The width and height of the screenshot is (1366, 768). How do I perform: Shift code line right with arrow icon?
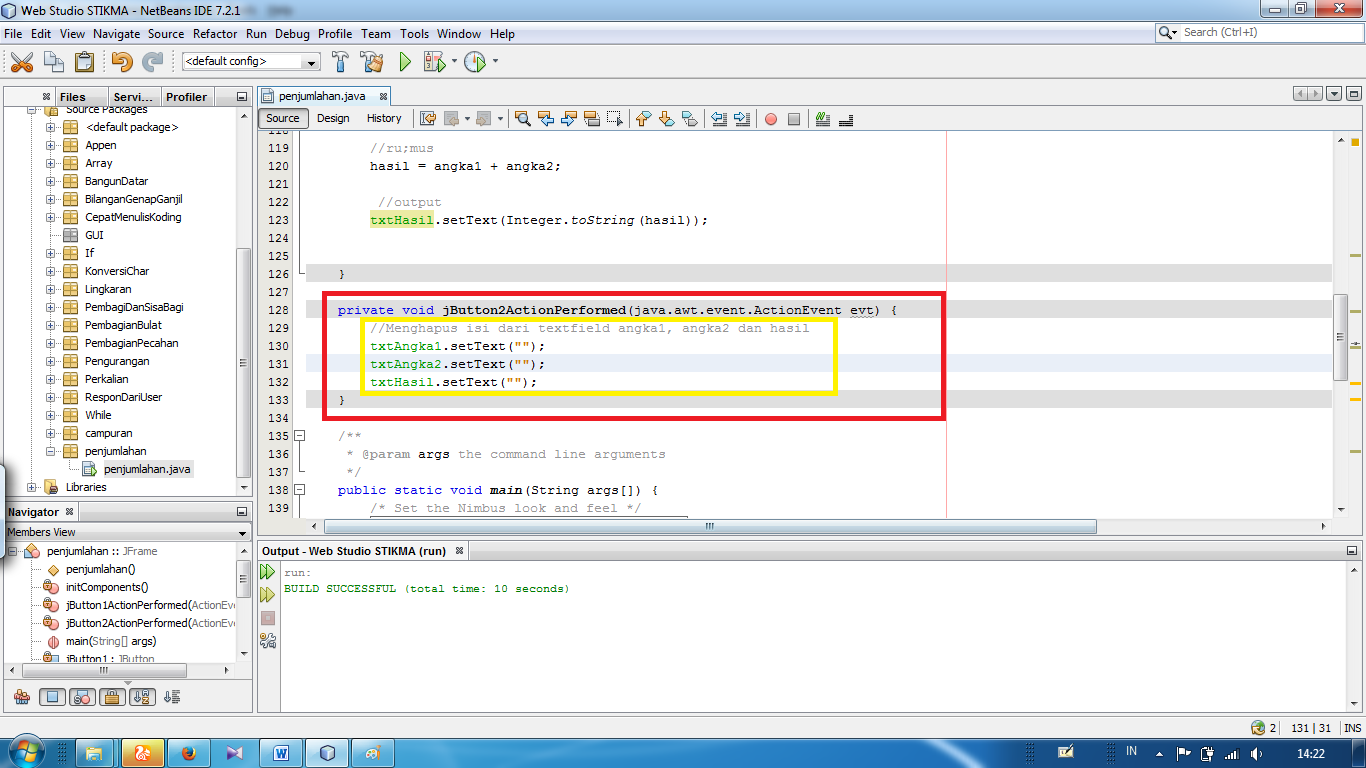point(742,119)
